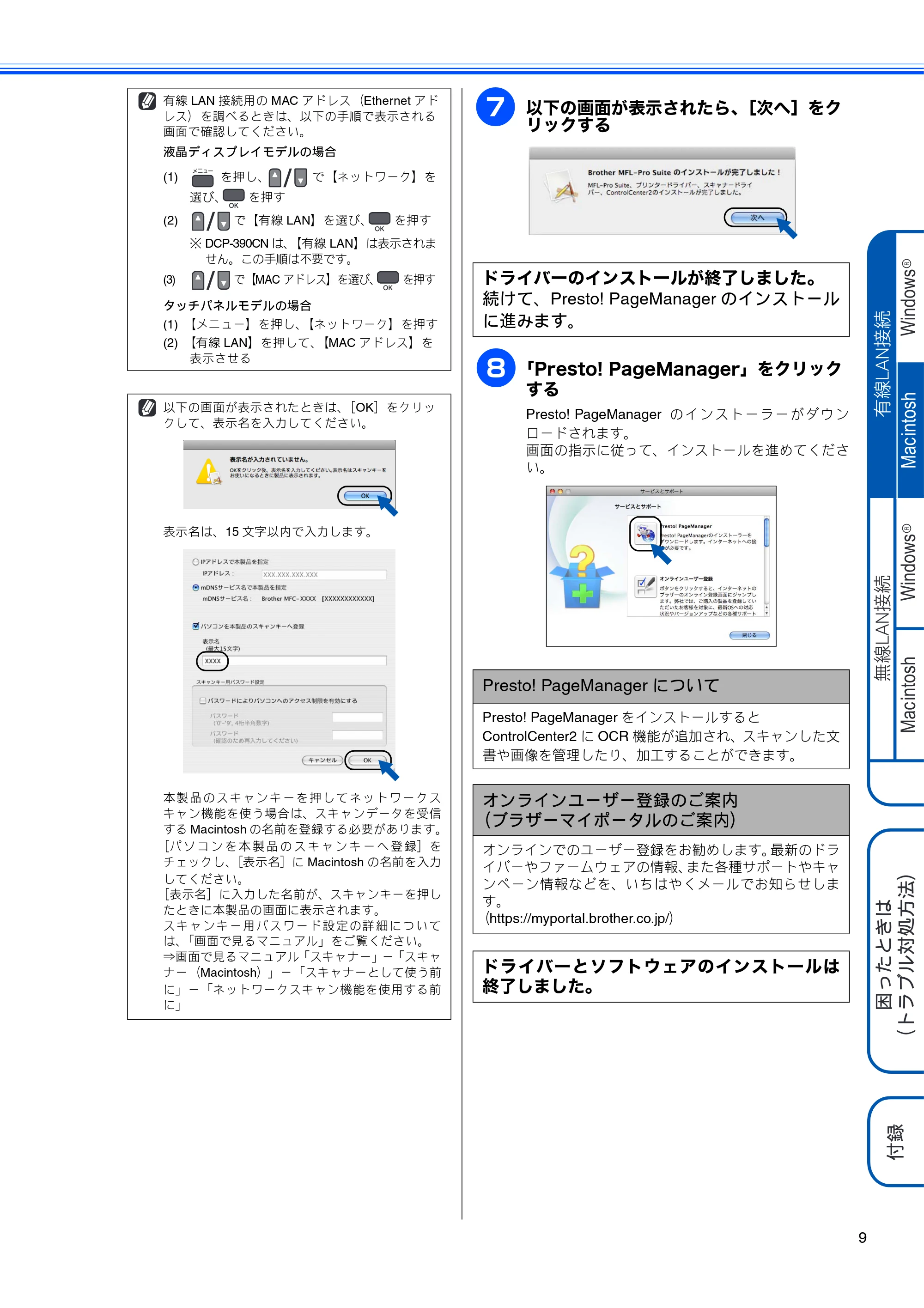This screenshot has height=1308, width=924.
Task: Click the オンラインユーザー登録 checkmark icon
Action: coord(645,586)
